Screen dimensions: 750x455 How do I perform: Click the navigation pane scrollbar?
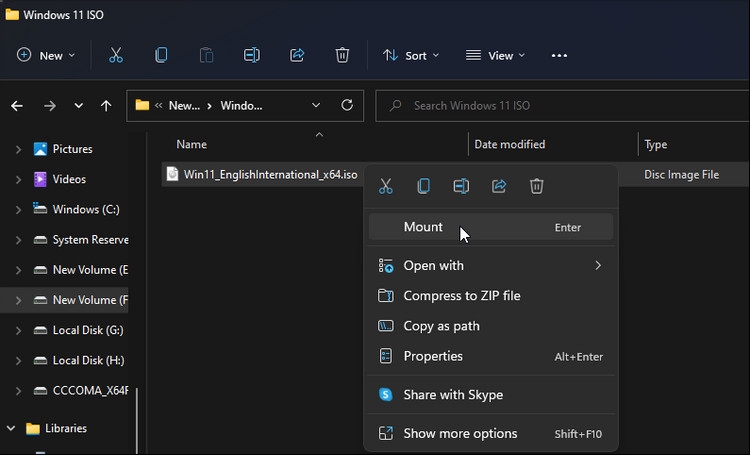point(137,421)
